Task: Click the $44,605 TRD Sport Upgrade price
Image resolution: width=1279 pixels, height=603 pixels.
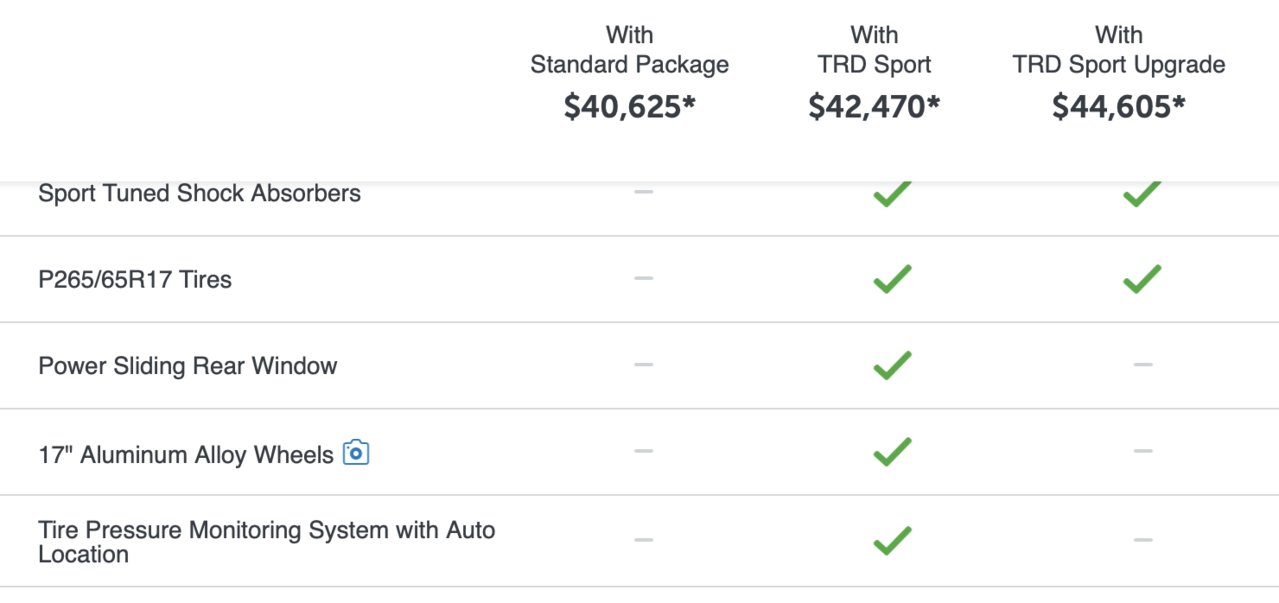Action: [x=1118, y=107]
